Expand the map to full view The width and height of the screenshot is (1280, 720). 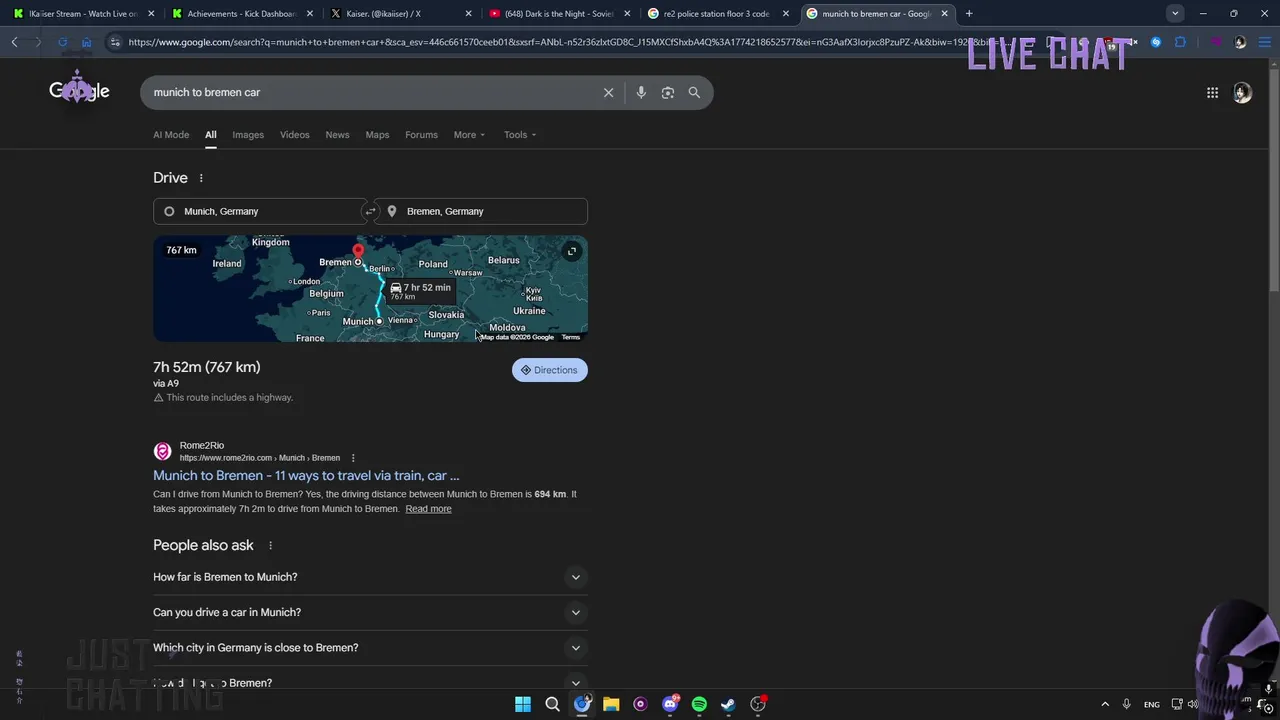coord(572,251)
